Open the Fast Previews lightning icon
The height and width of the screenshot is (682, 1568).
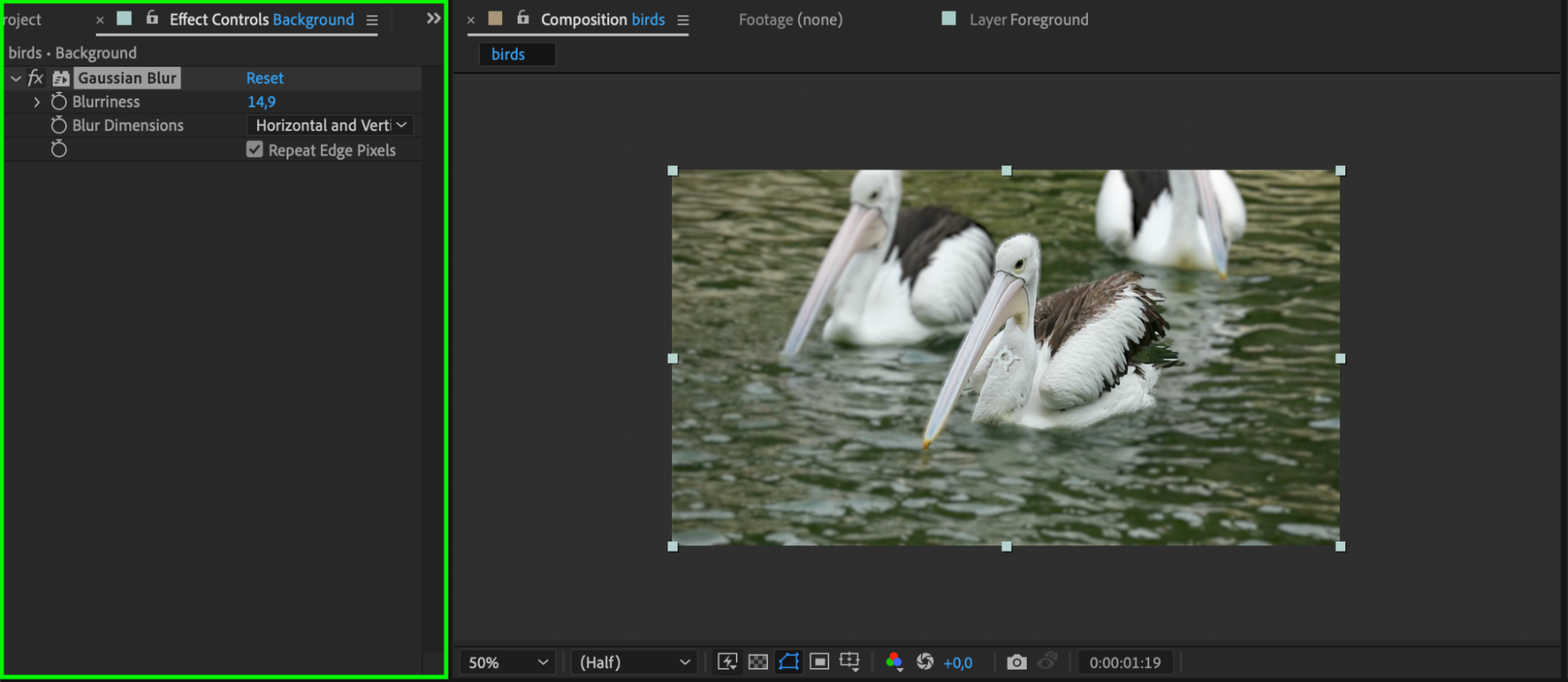[x=727, y=662]
